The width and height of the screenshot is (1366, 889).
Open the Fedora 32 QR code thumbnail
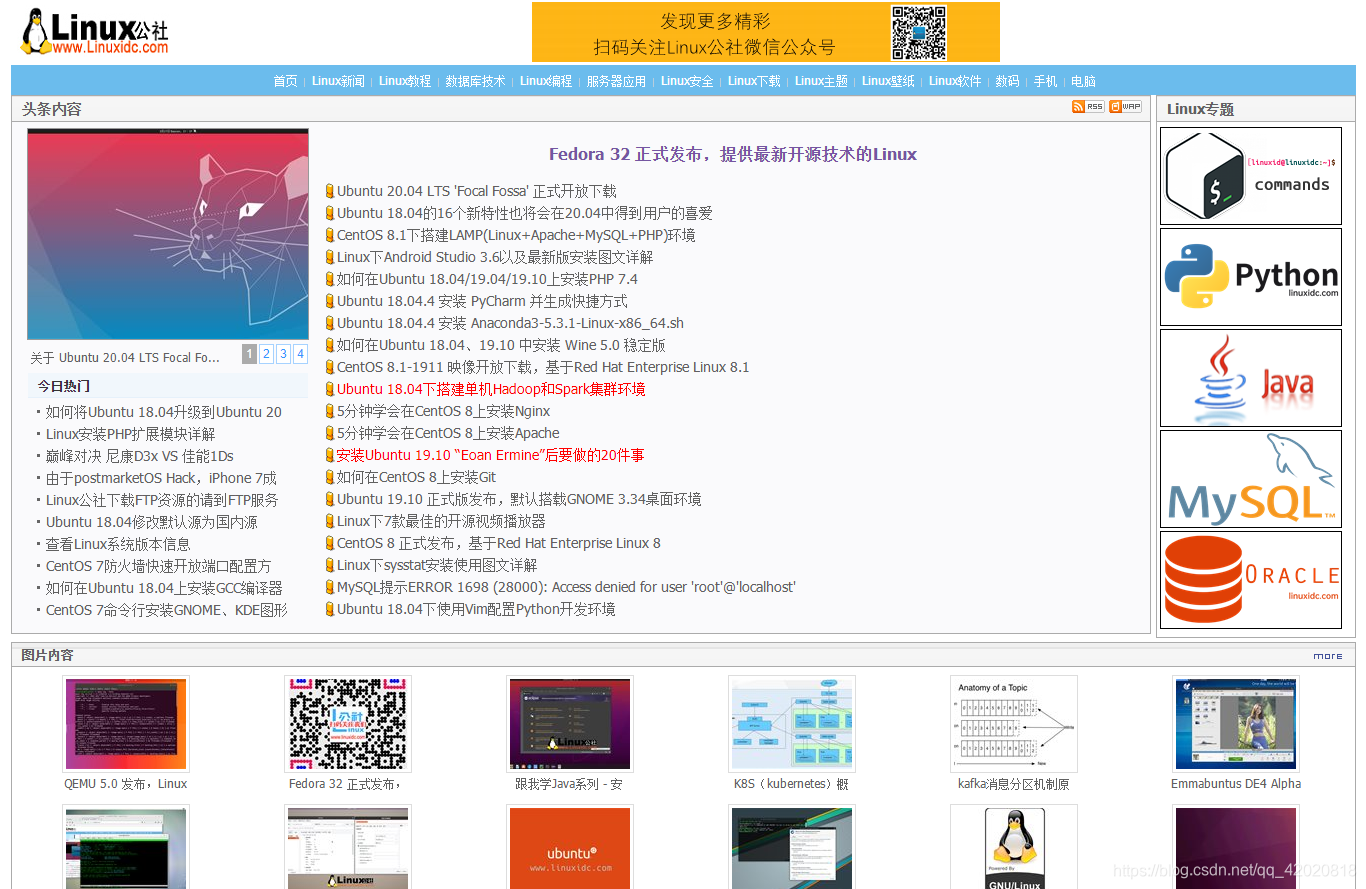click(x=347, y=724)
